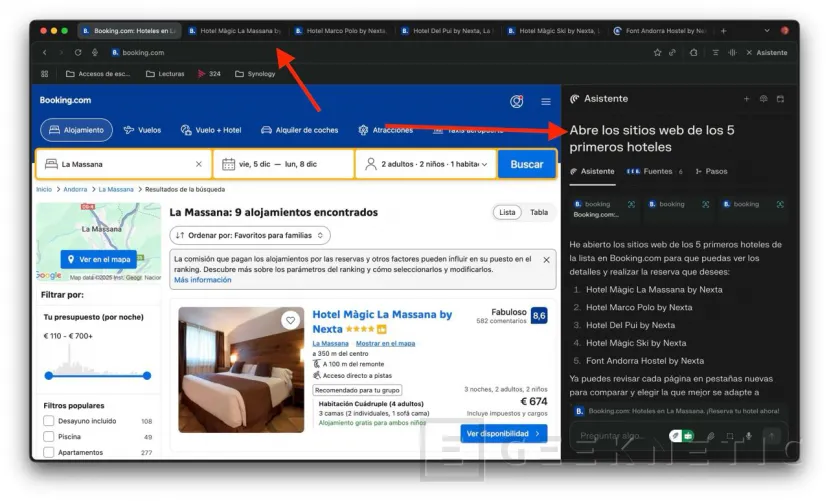Save Hotel Màgic La Massana with heart icon
This screenshot has width=829, height=501.
(290, 320)
